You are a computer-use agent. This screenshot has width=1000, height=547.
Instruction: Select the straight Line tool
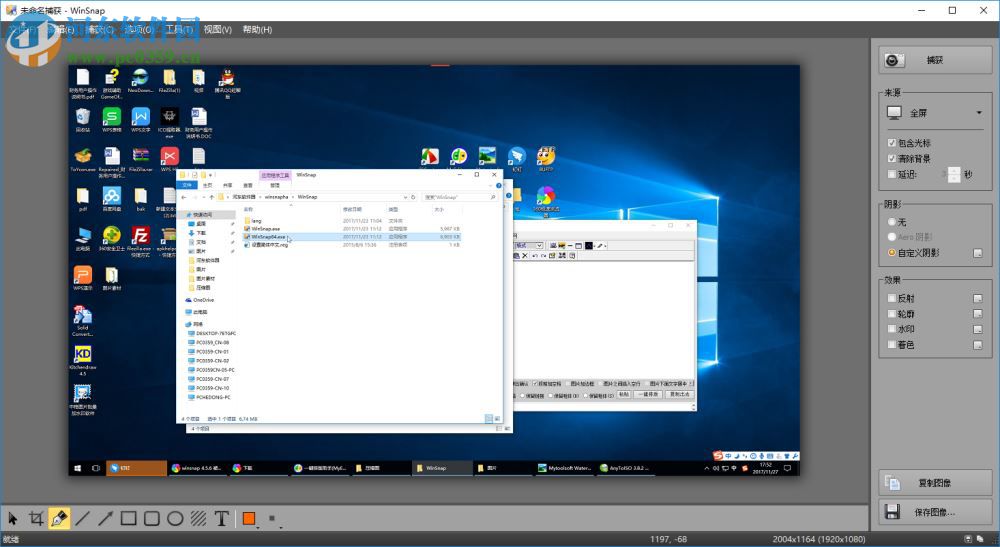click(82, 519)
